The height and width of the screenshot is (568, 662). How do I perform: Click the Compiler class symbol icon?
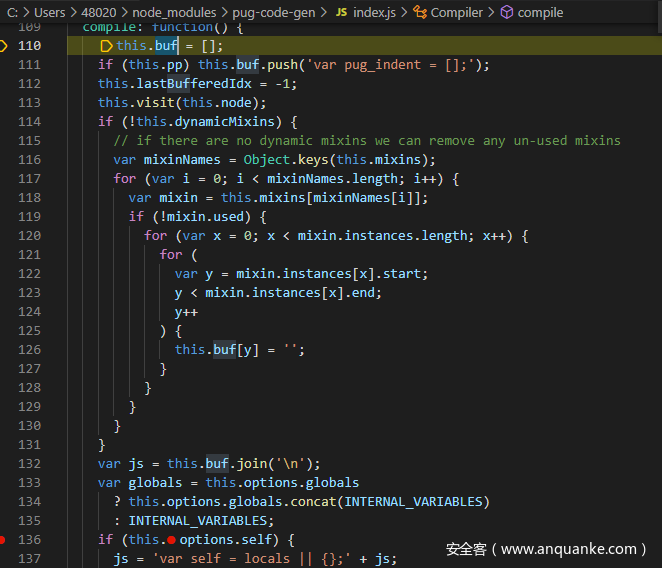coord(419,12)
